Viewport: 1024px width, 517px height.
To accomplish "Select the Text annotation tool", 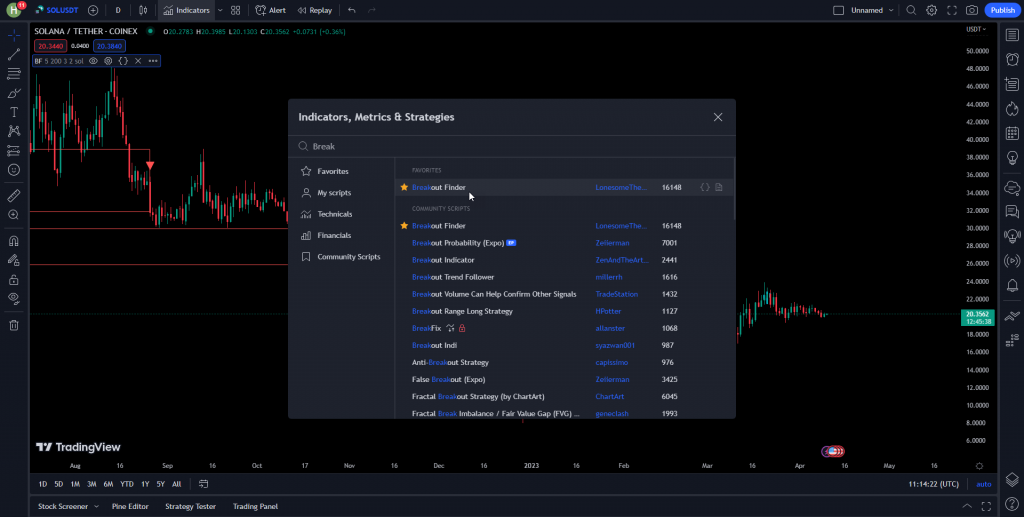I will coord(14,112).
